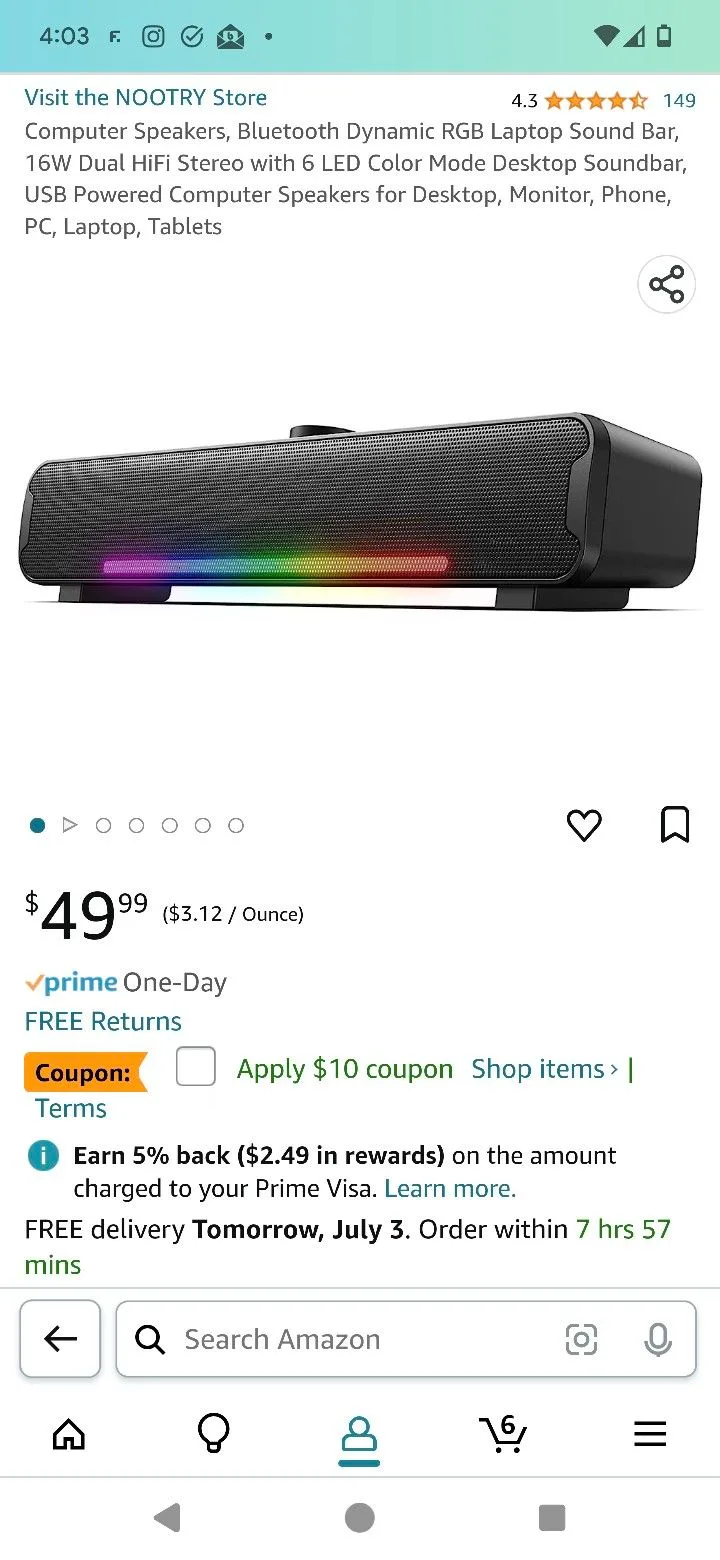Open the hamburger menu
Image resolution: width=720 pixels, height=1560 pixels.
(x=650, y=1433)
